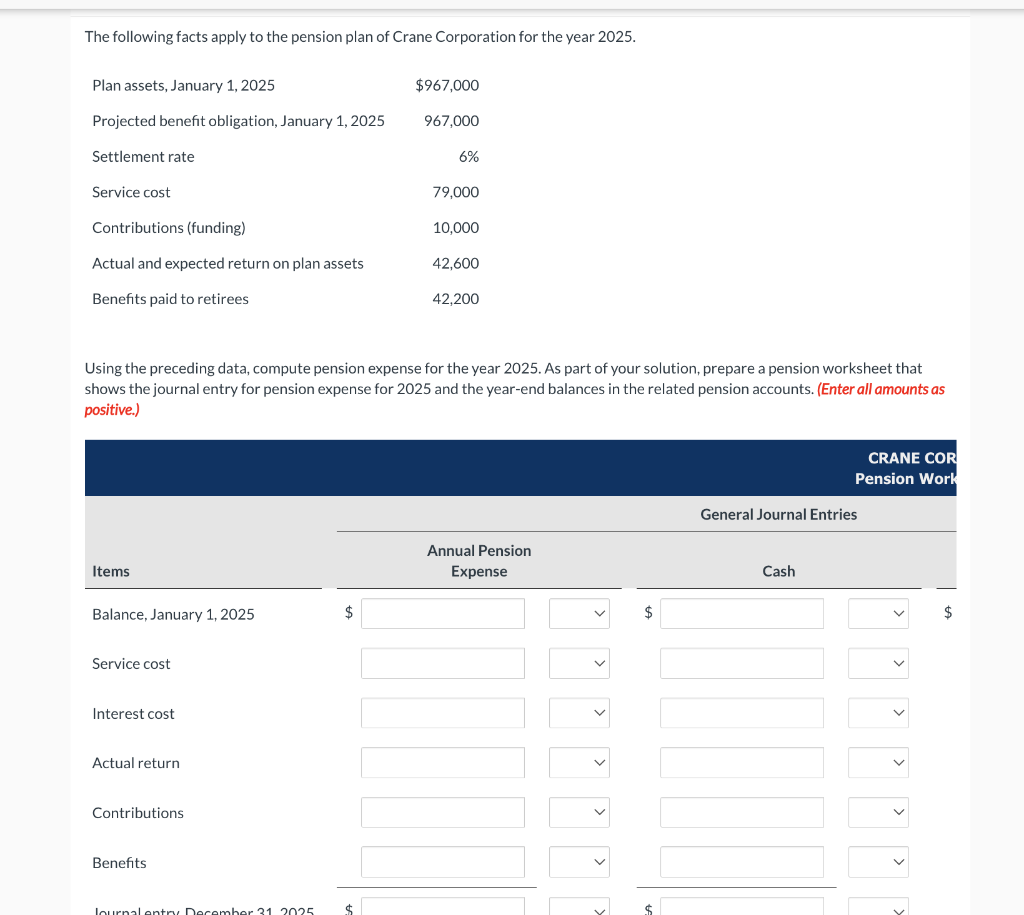Screen dimensions: 1024x915
Task: Click the Balance January 1 pension expense amount field
Action: click(x=443, y=613)
